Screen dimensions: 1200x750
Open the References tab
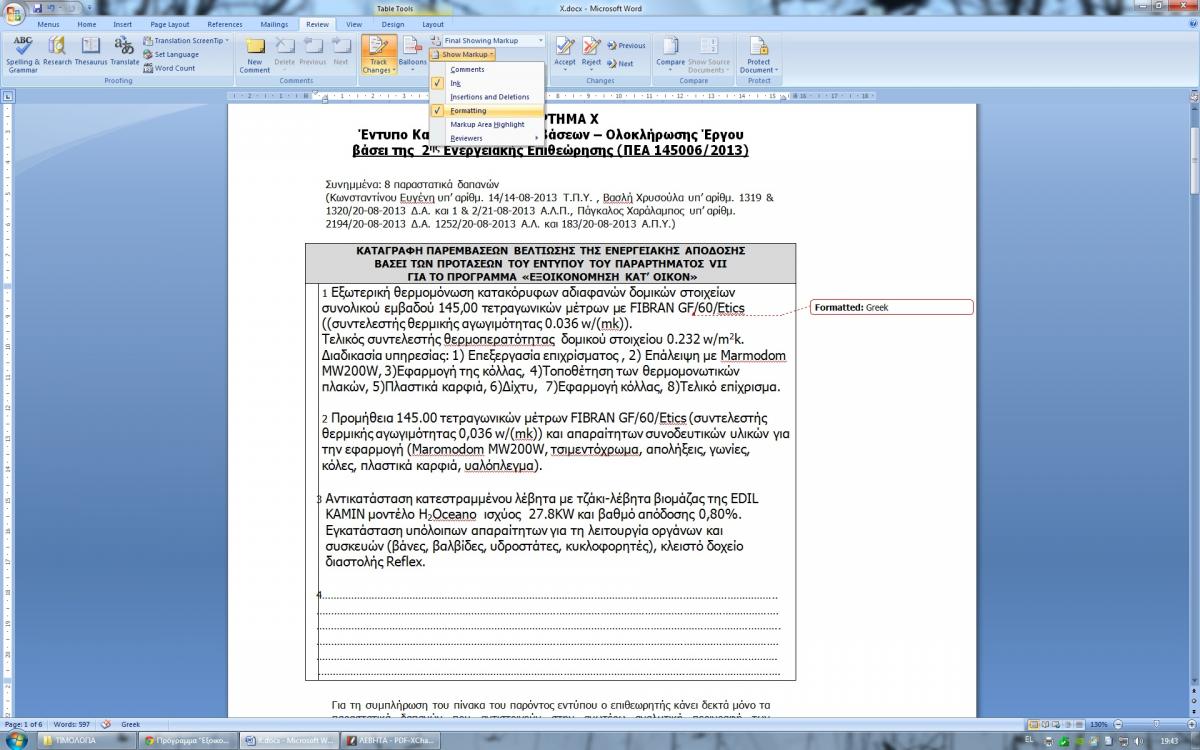[x=225, y=24]
